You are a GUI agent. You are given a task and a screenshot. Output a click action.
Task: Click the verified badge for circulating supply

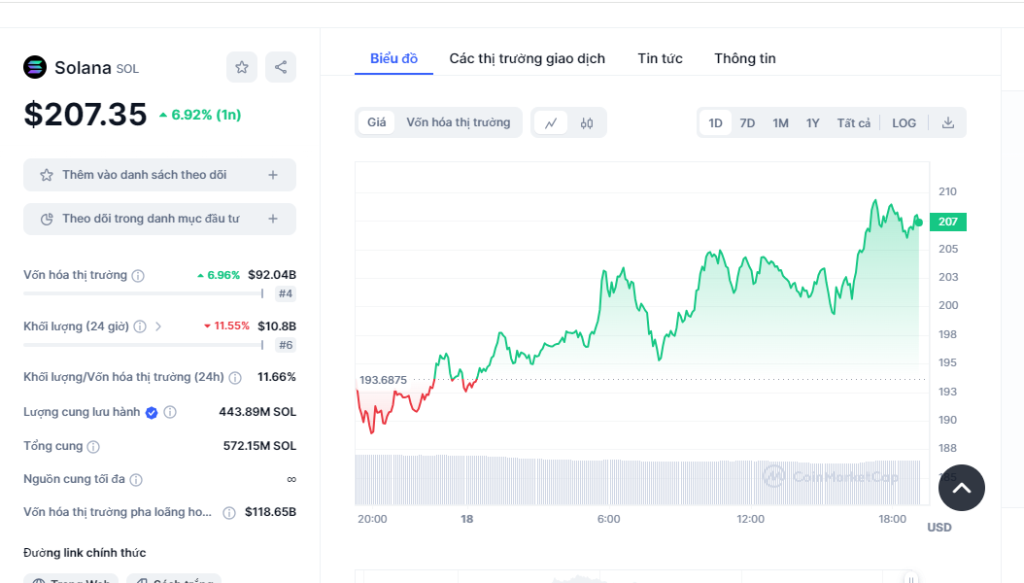coord(152,412)
